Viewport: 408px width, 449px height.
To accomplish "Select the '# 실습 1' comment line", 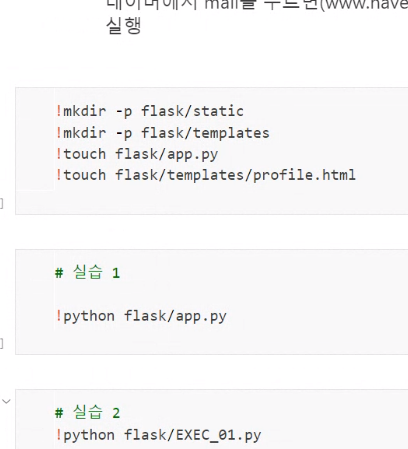I will [87, 272].
